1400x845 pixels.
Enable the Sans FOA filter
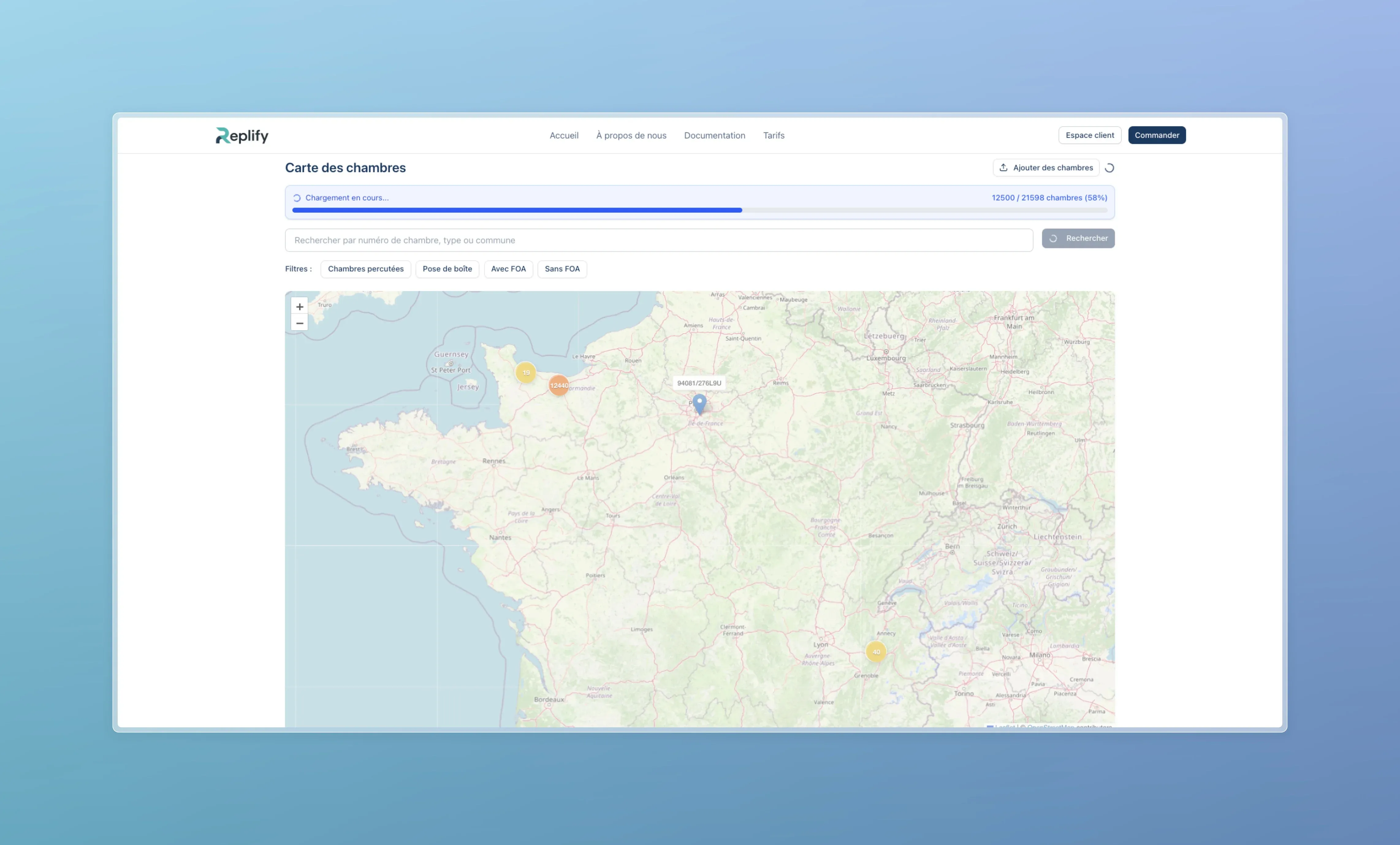tap(562, 269)
